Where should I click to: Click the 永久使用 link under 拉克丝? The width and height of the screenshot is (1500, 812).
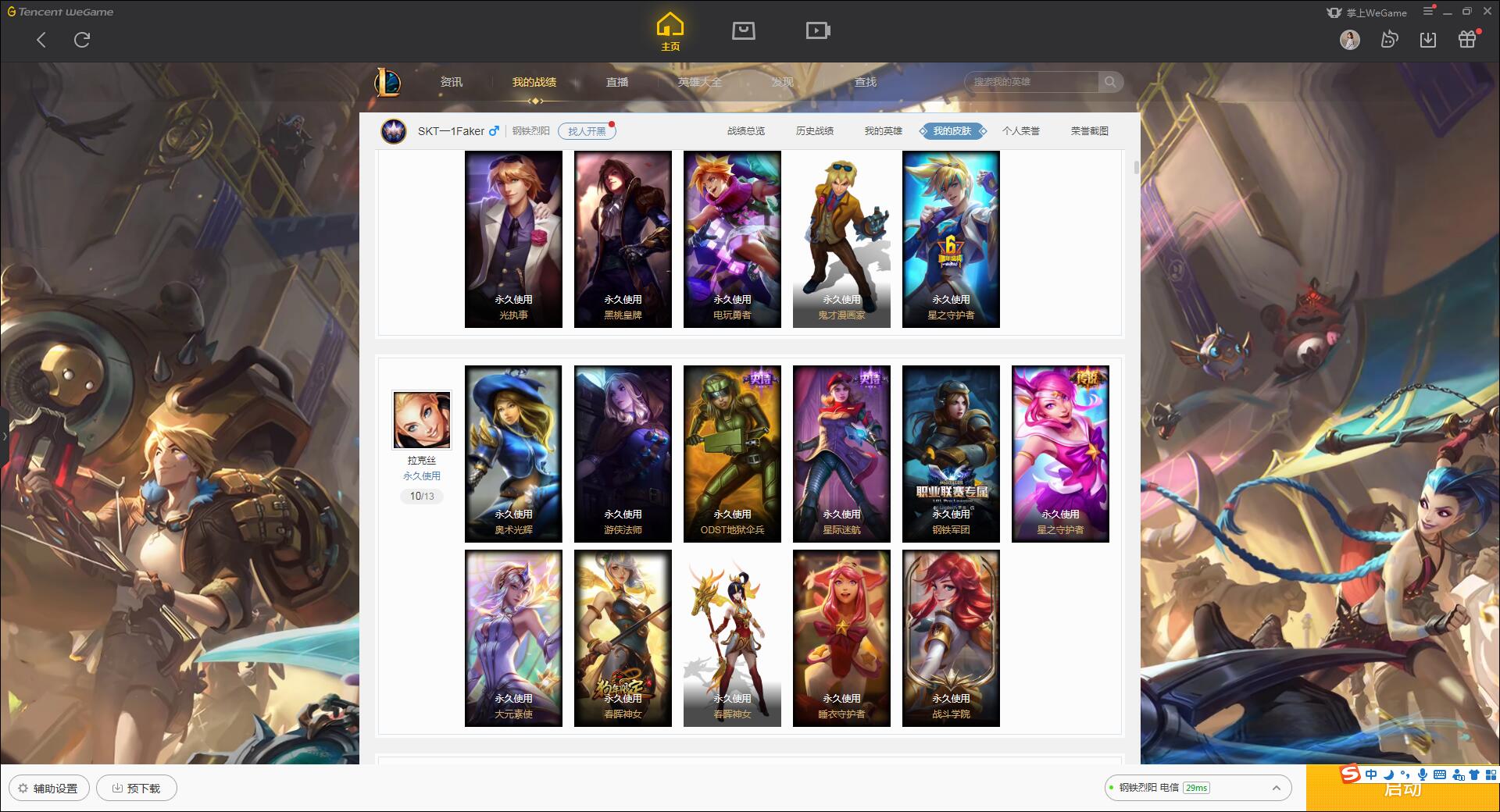[x=422, y=475]
